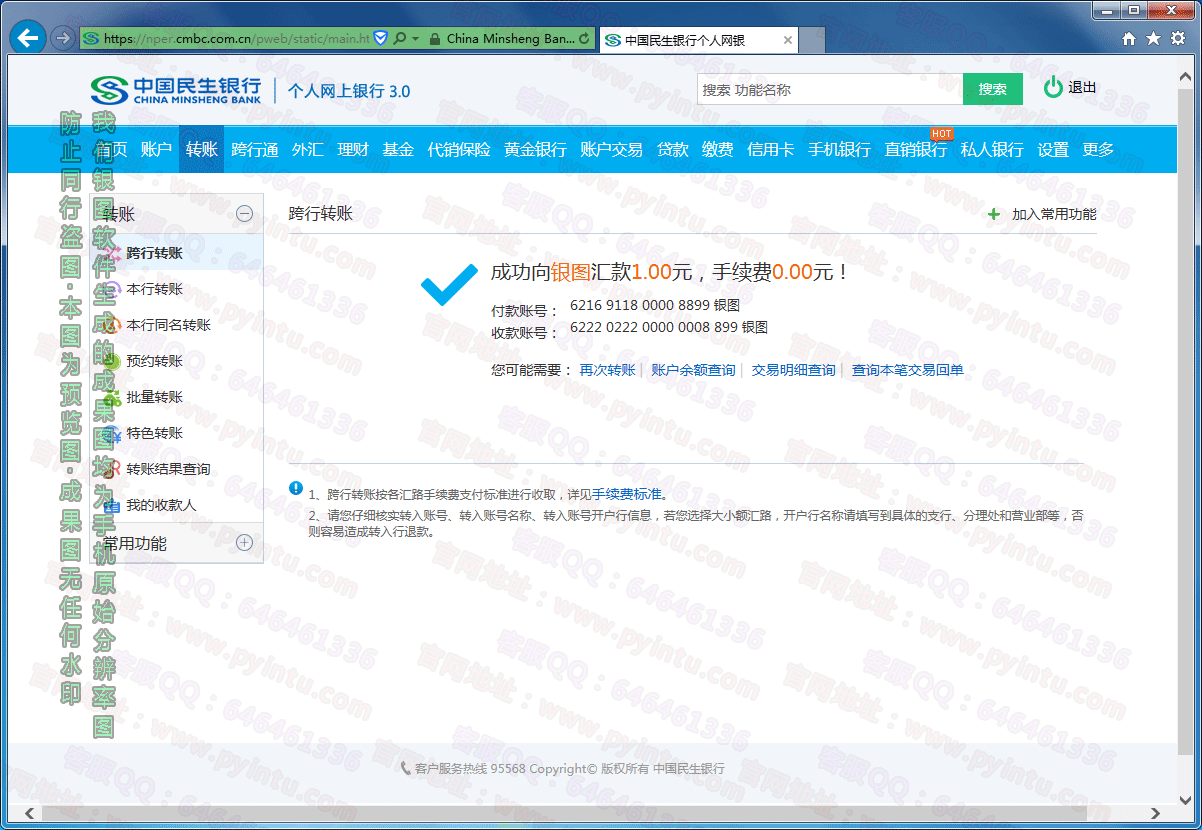Open the 手续费标准 link in the notes
1202x830 pixels.
tap(627, 494)
